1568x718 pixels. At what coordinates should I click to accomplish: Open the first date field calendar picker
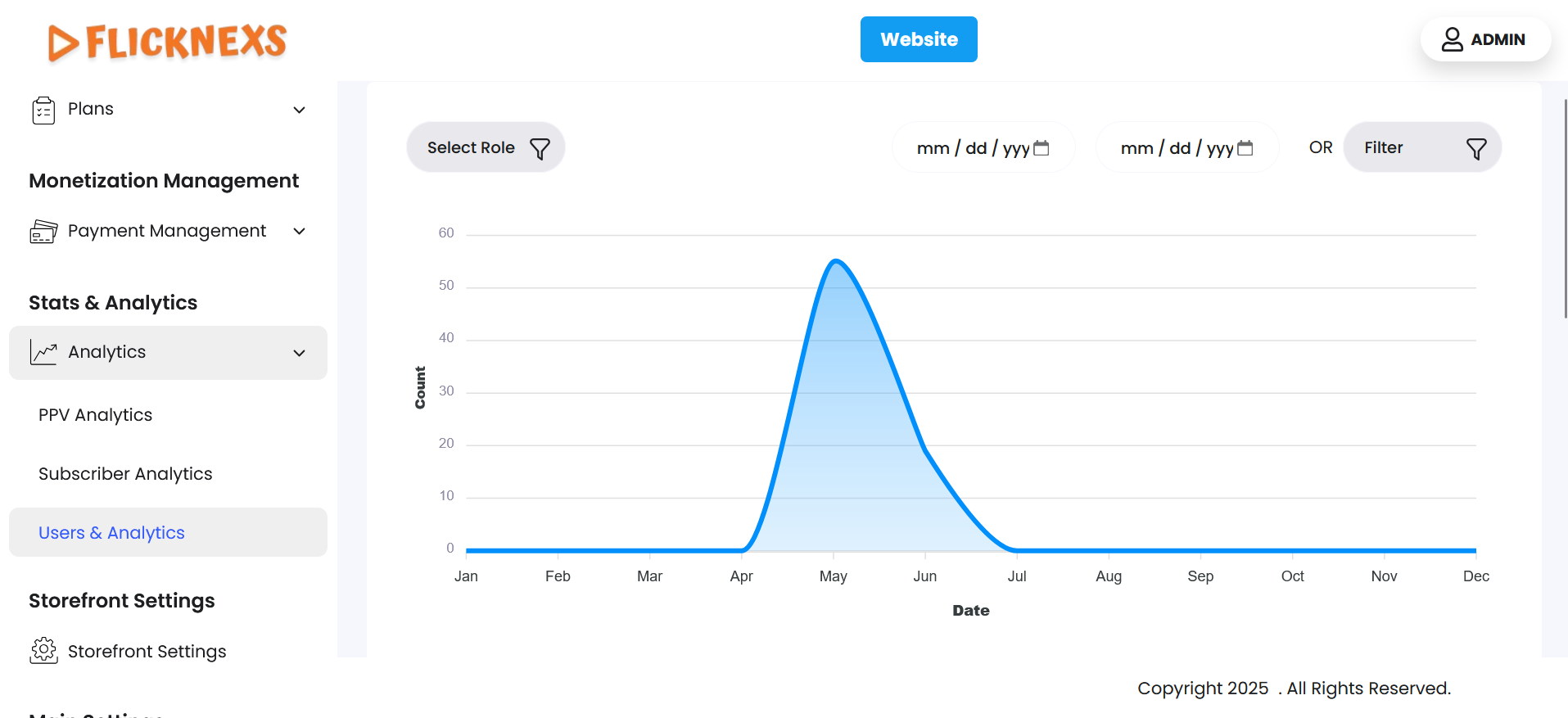[1042, 148]
